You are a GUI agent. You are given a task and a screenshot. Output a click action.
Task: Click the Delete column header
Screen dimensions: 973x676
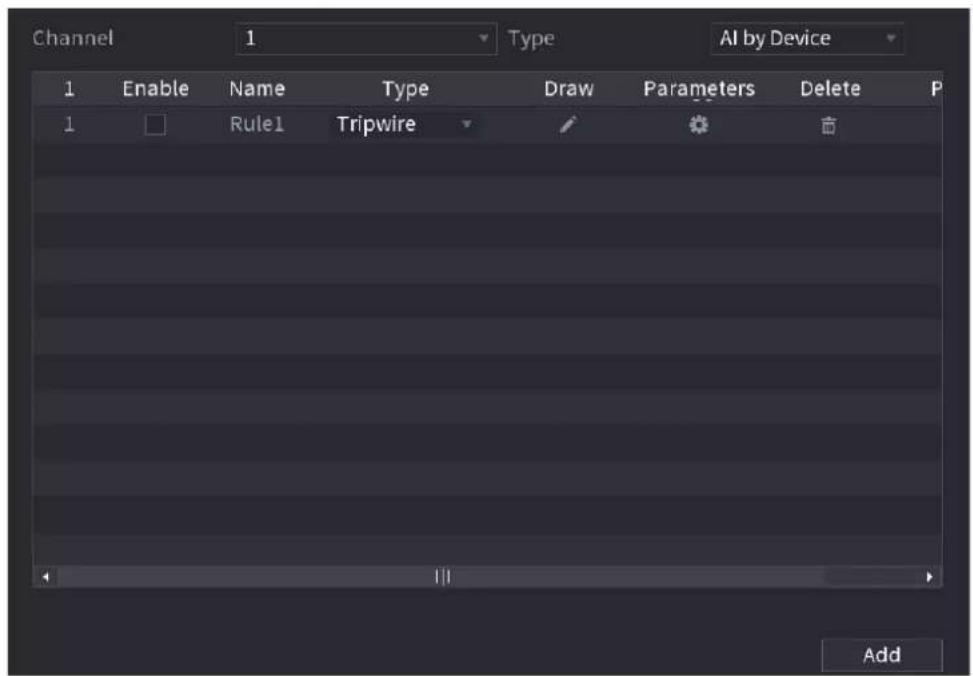click(830, 89)
